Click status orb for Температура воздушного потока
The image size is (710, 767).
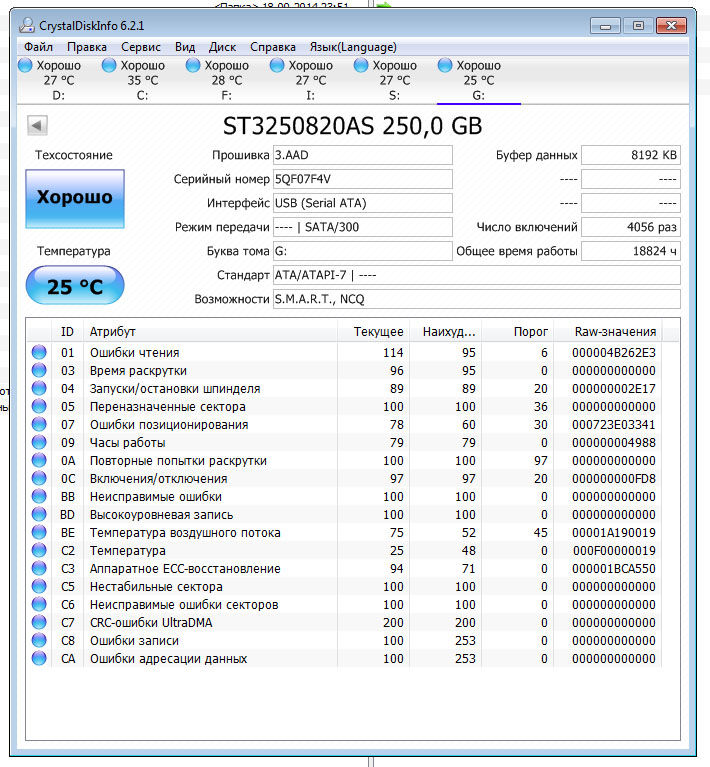click(39, 532)
